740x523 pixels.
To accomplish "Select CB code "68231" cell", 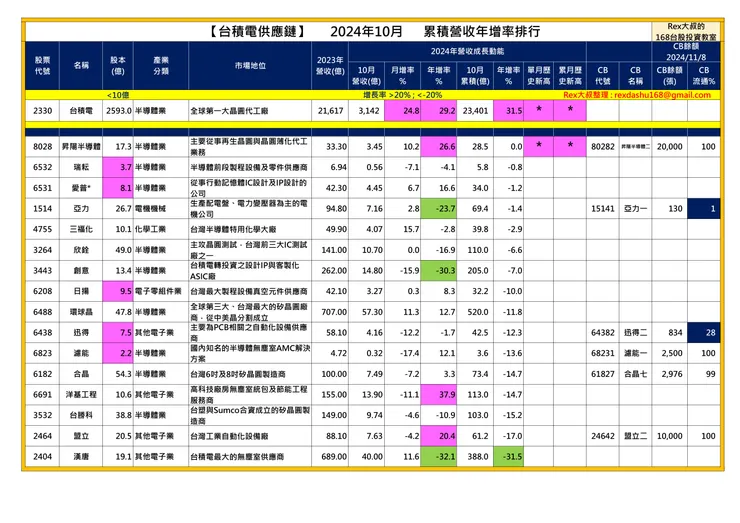I will point(603,354).
